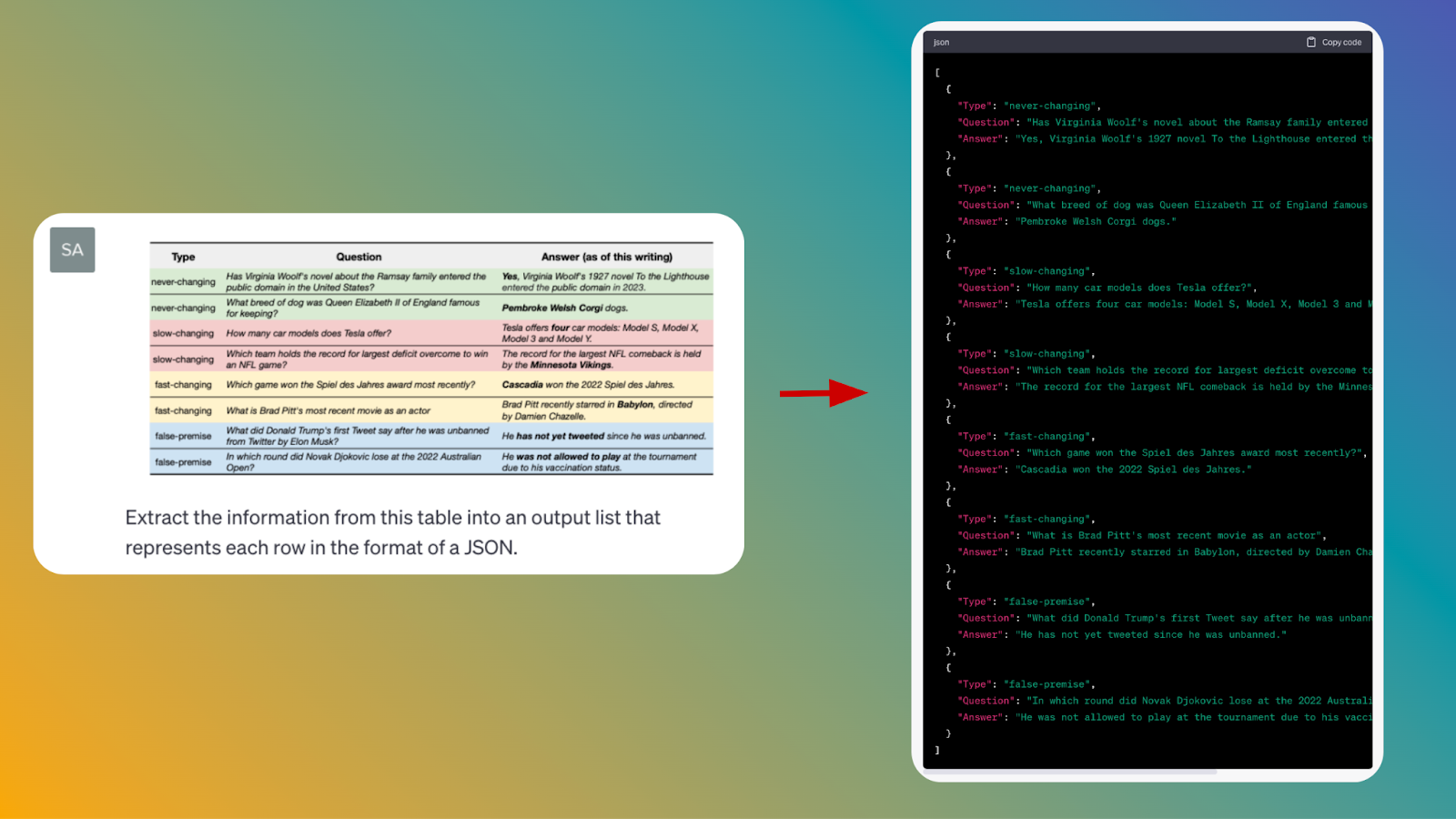1456x819 pixels.
Task: Select the json language label on the code block
Action: [x=940, y=41]
